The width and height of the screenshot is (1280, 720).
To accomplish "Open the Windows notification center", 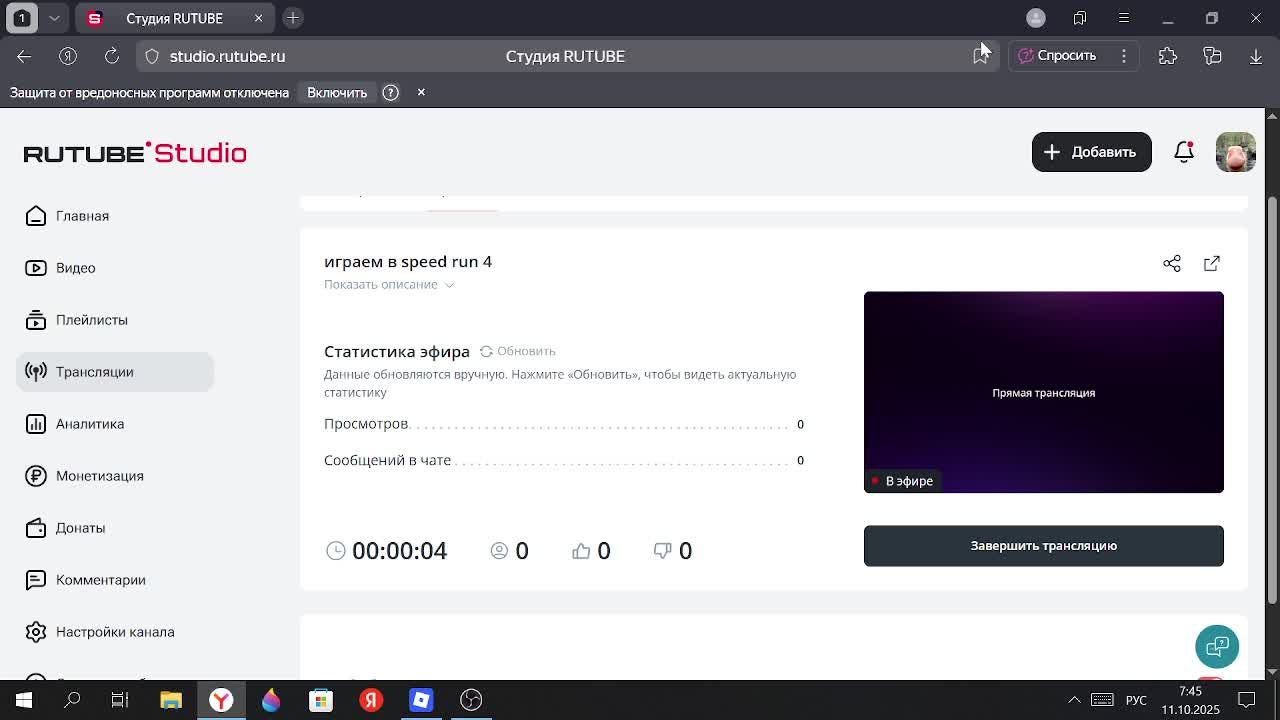I will click(1247, 700).
